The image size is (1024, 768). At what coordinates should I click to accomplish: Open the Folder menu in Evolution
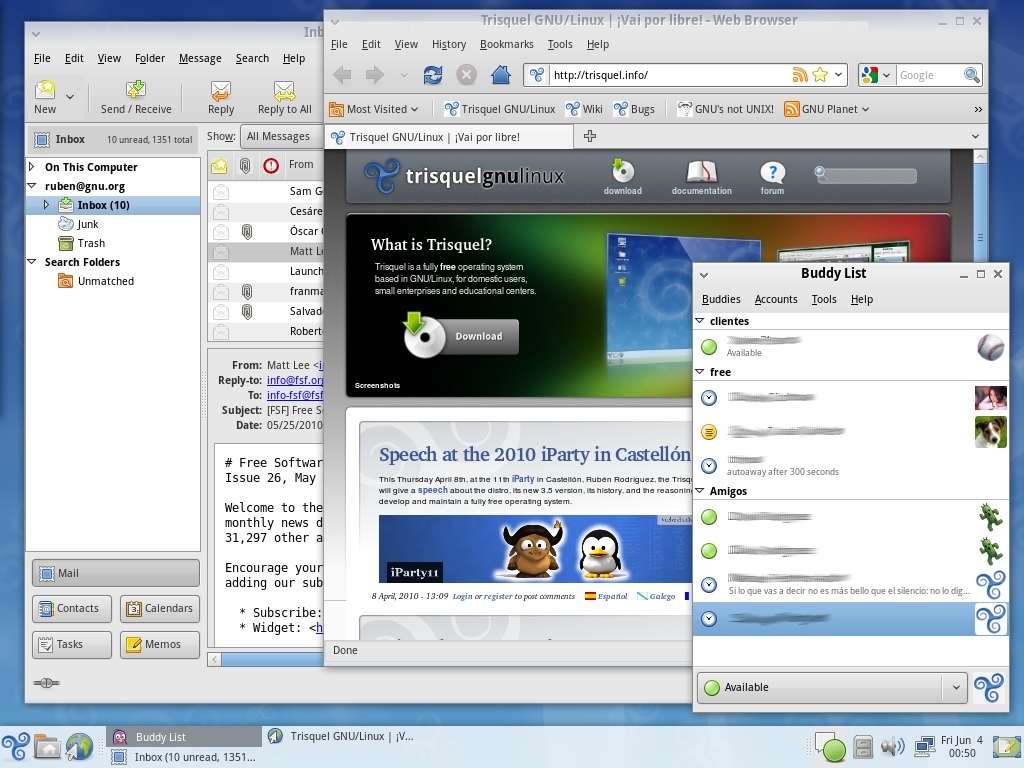(x=150, y=58)
